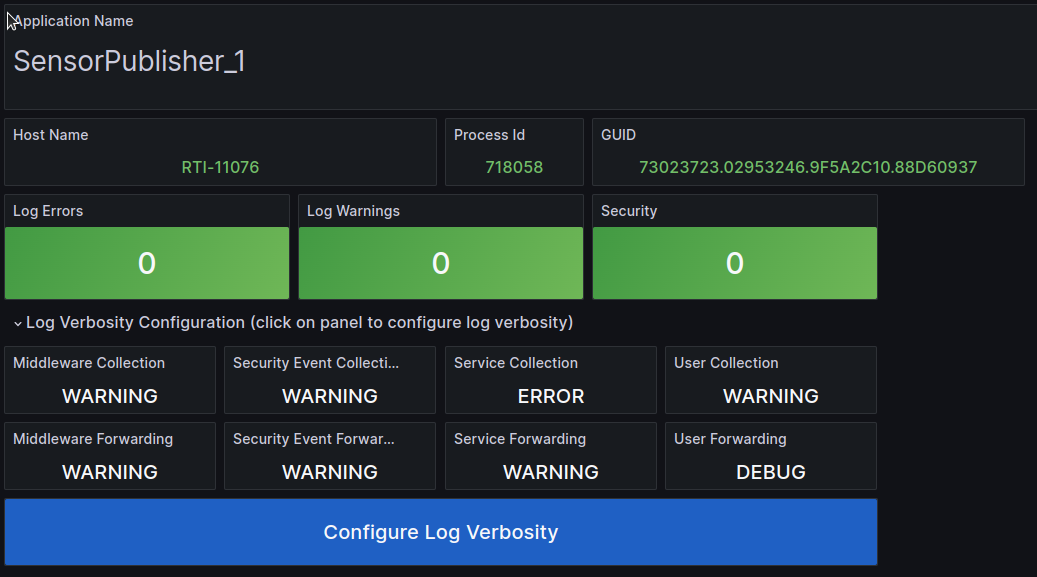1037x577 pixels.
Task: Open the Application Name panel header menu
Action: point(72,20)
